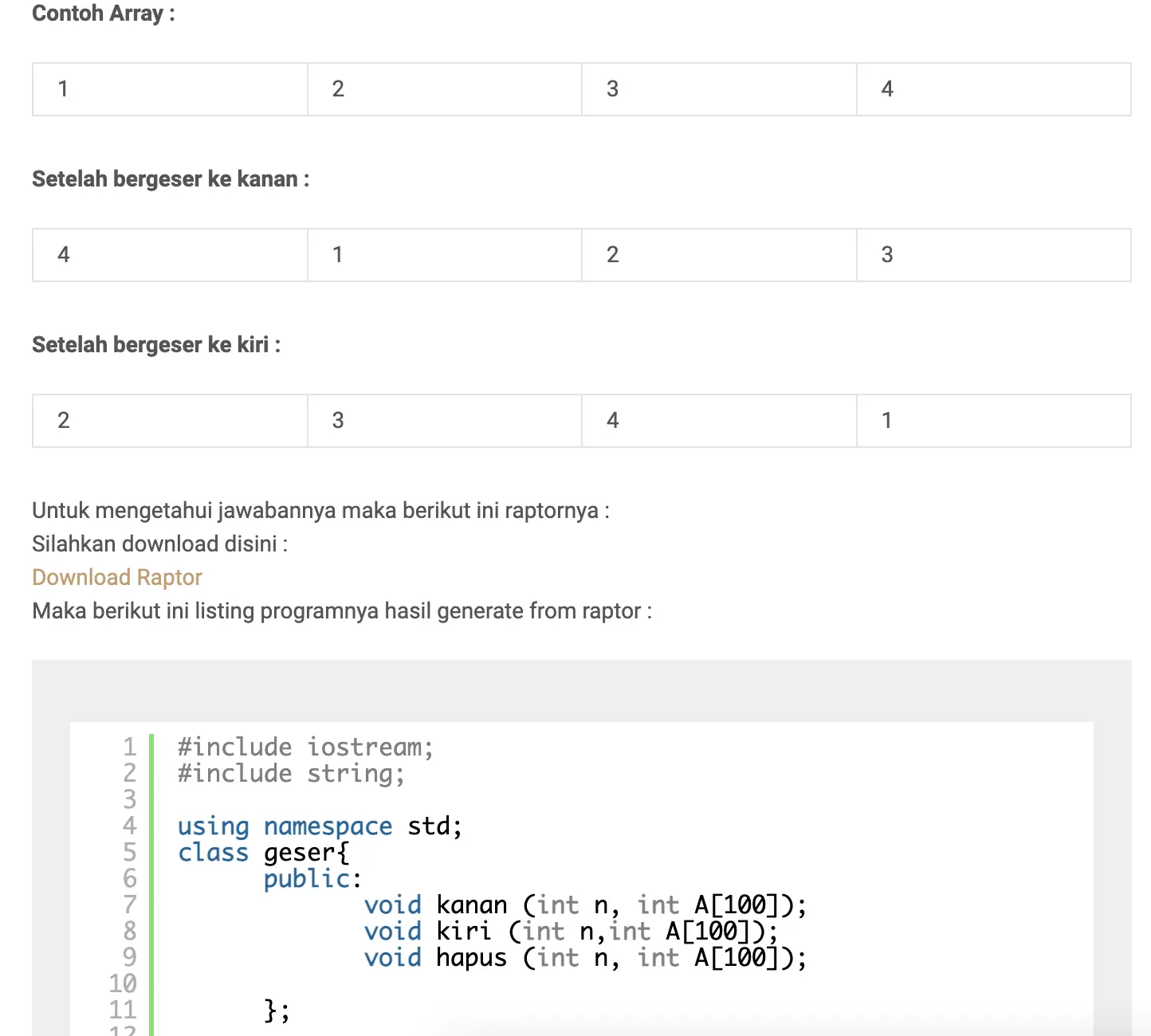Viewport: 1151px width, 1036px height.
Task: Click first cell of Contoh Array table
Action: point(170,89)
